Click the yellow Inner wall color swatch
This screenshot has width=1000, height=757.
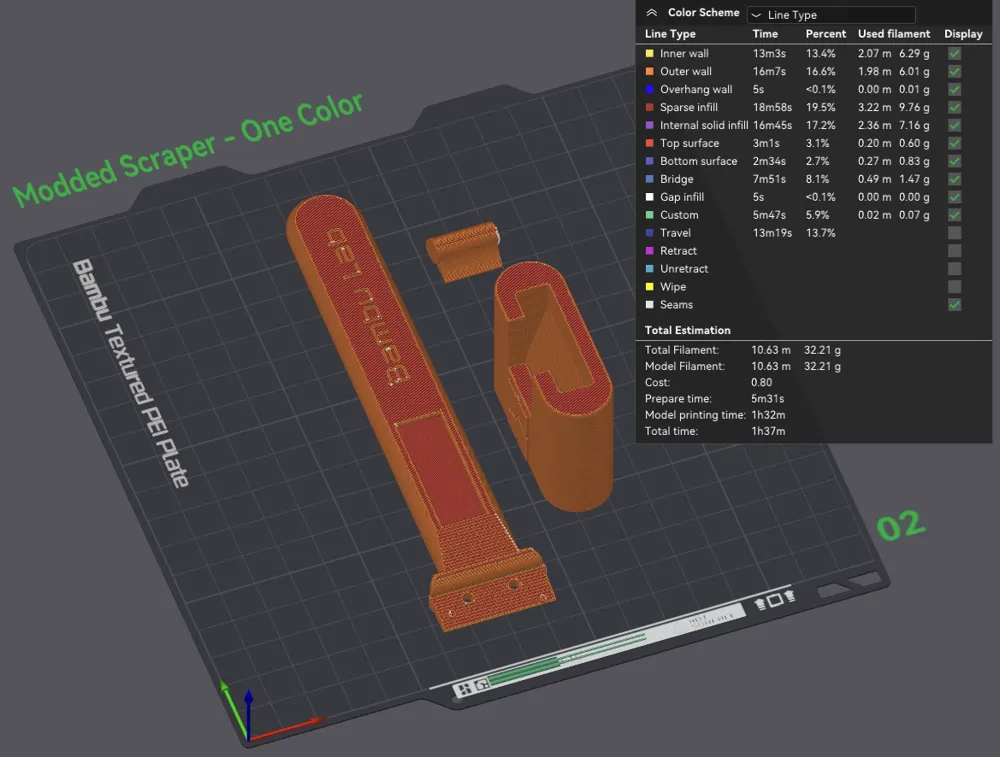pos(649,54)
